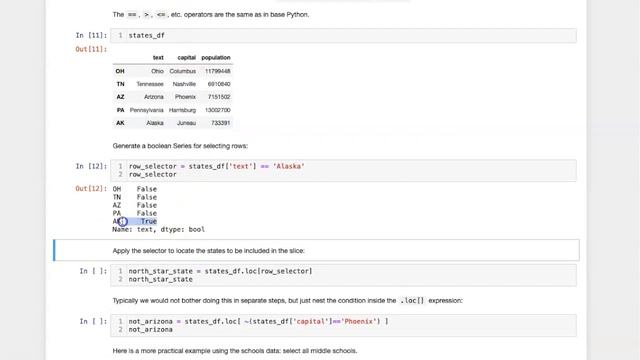Click 'Here is a more practical example' text

click(x=235, y=351)
